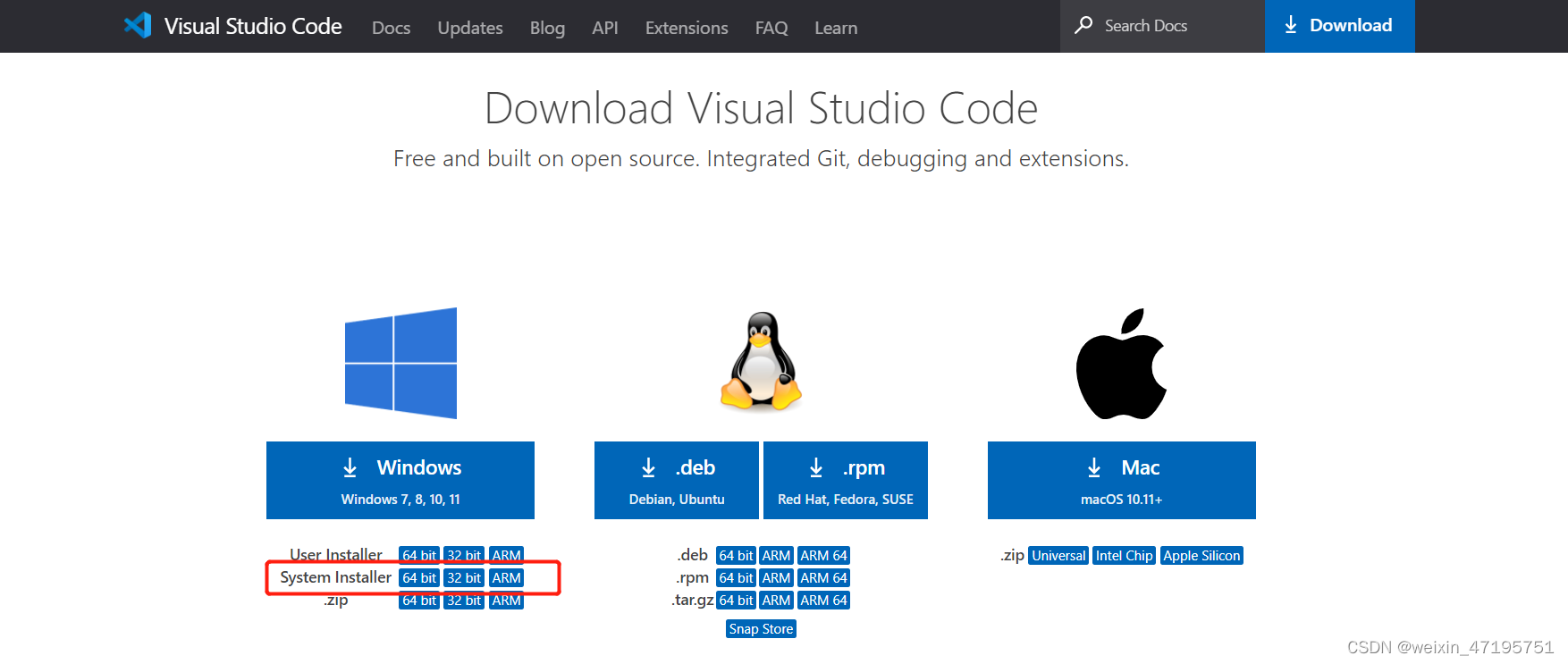
Task: Select System Installer 64 bit
Action: pyautogui.click(x=419, y=578)
